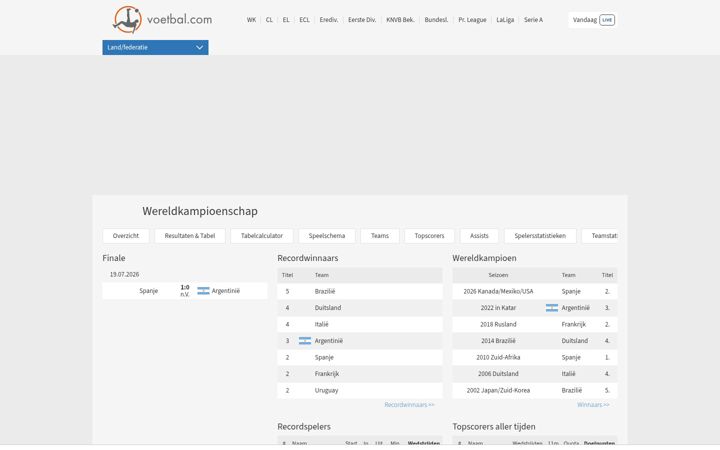Click 2026 Kanada/Mexiko/USA season

point(498,291)
